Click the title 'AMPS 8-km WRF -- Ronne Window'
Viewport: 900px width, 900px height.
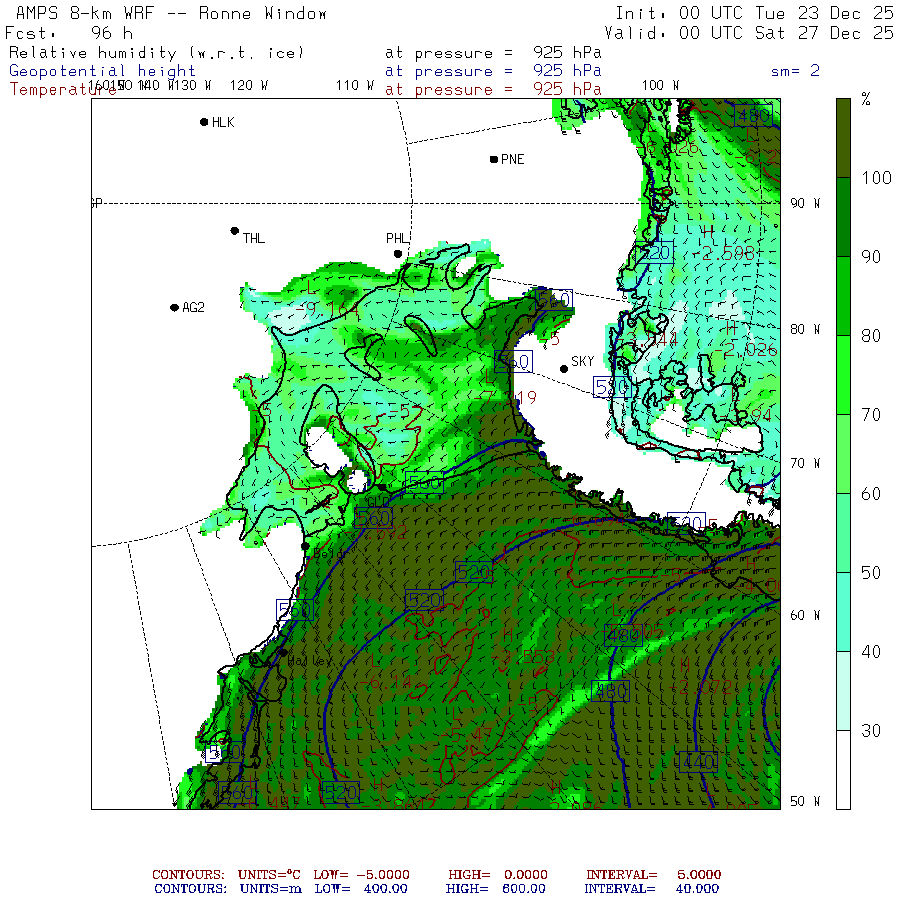pyautogui.click(x=171, y=13)
